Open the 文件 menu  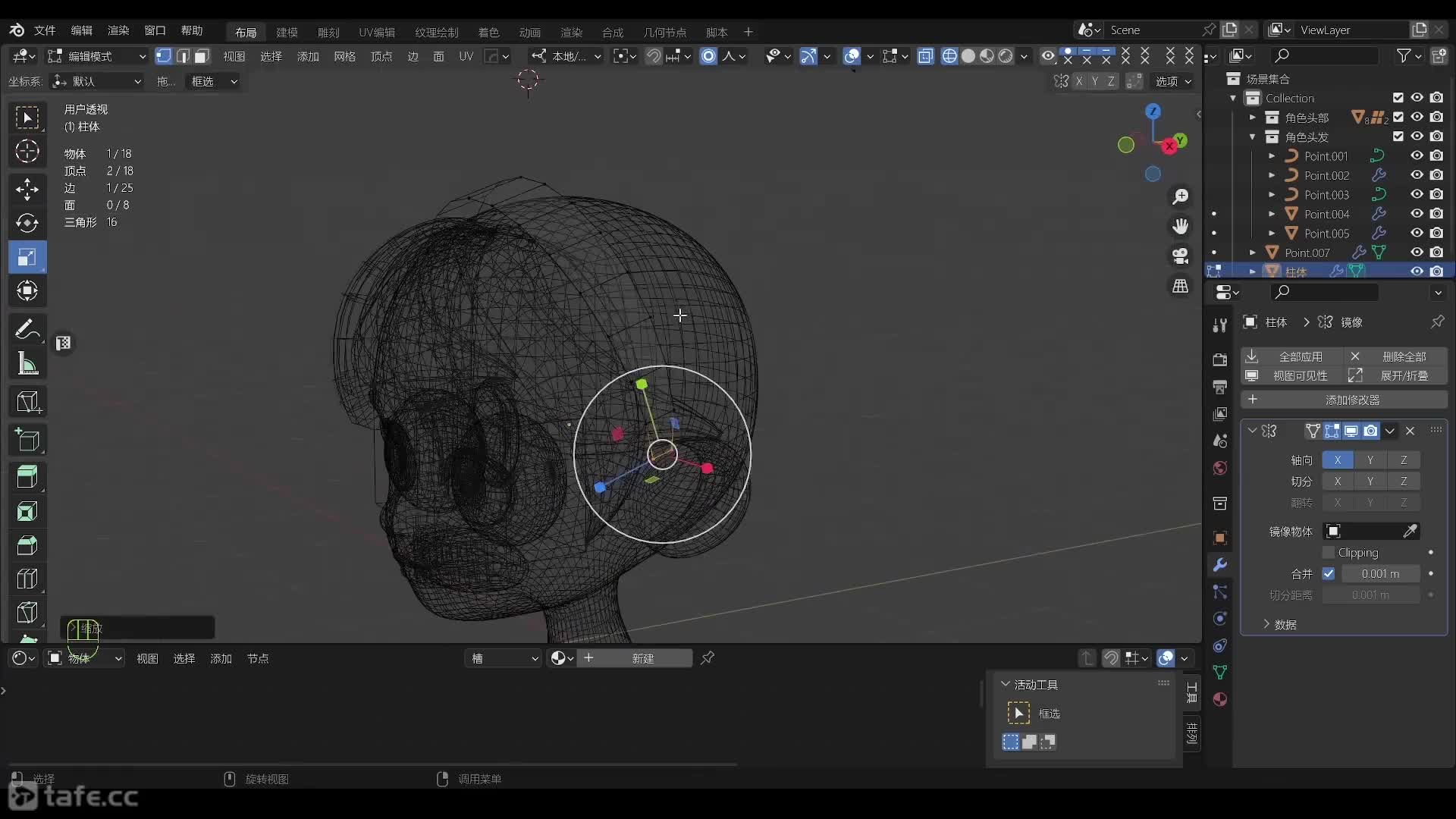coord(45,30)
